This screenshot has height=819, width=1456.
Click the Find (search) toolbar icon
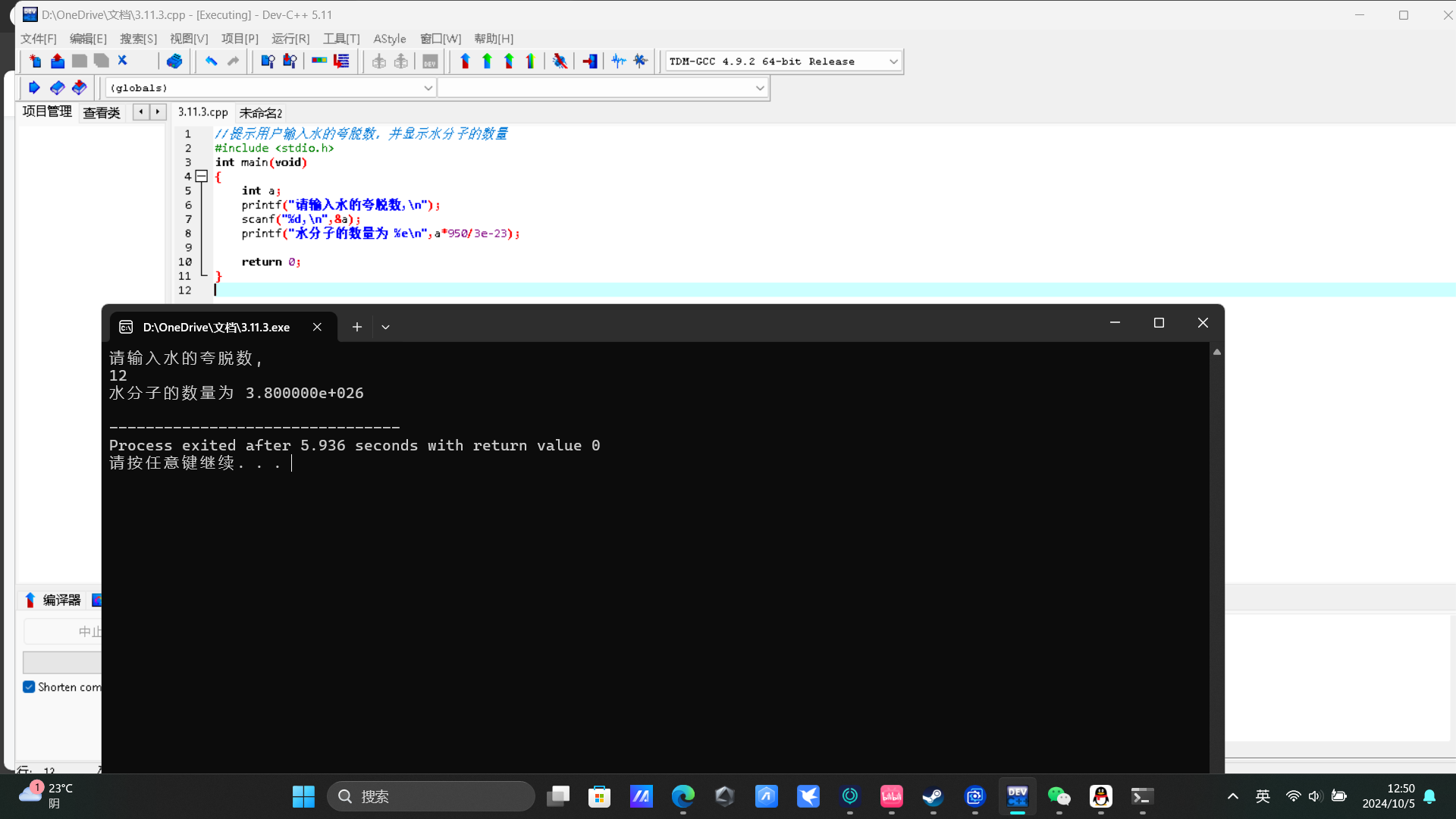click(267, 61)
